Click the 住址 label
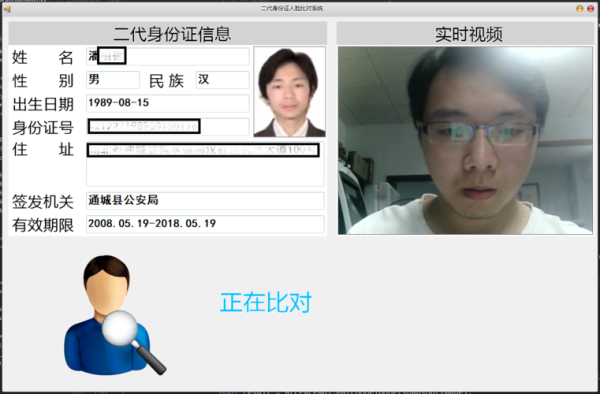The image size is (600, 394). click(42, 149)
